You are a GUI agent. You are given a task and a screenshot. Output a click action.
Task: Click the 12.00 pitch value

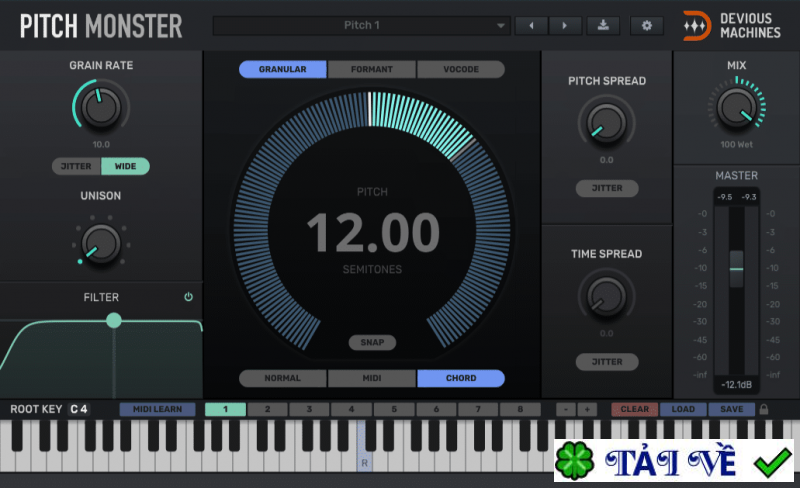click(x=373, y=233)
